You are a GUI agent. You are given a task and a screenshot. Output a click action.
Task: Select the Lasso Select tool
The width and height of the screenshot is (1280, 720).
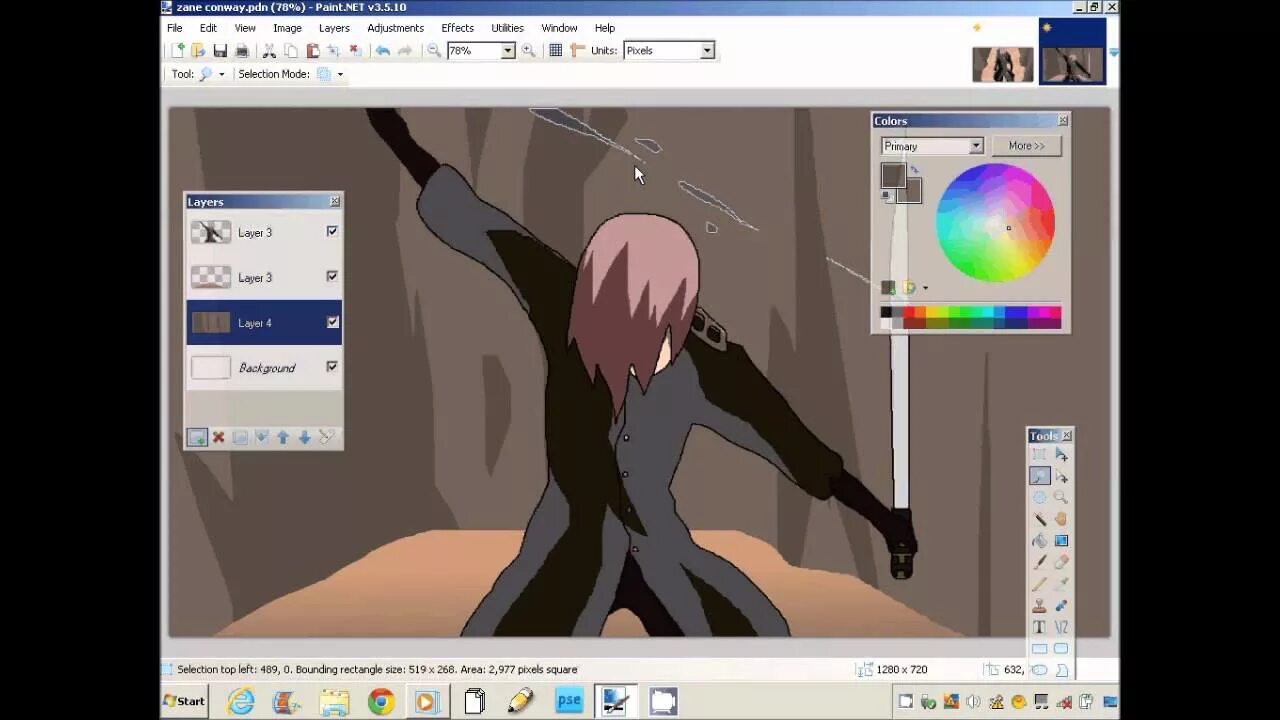(x=1039, y=476)
